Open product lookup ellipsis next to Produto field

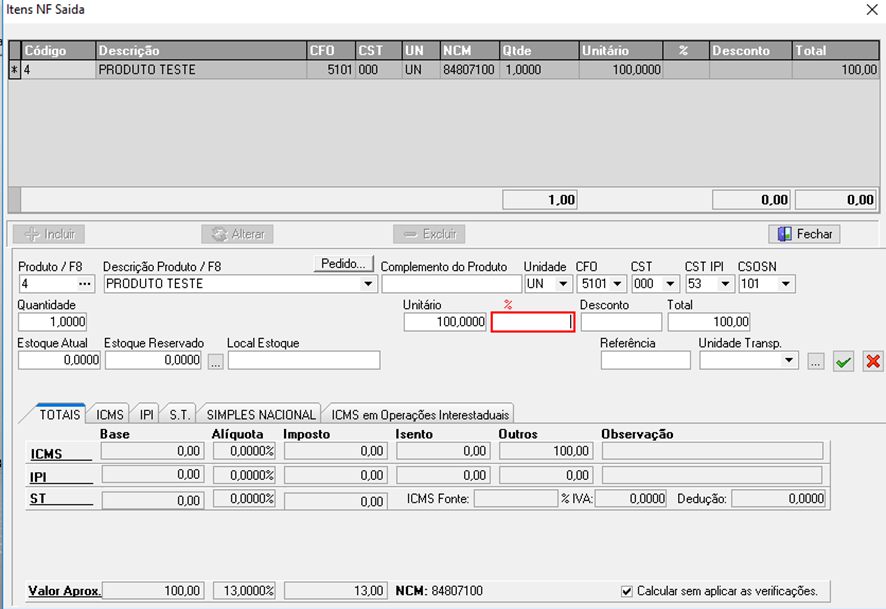[85, 284]
